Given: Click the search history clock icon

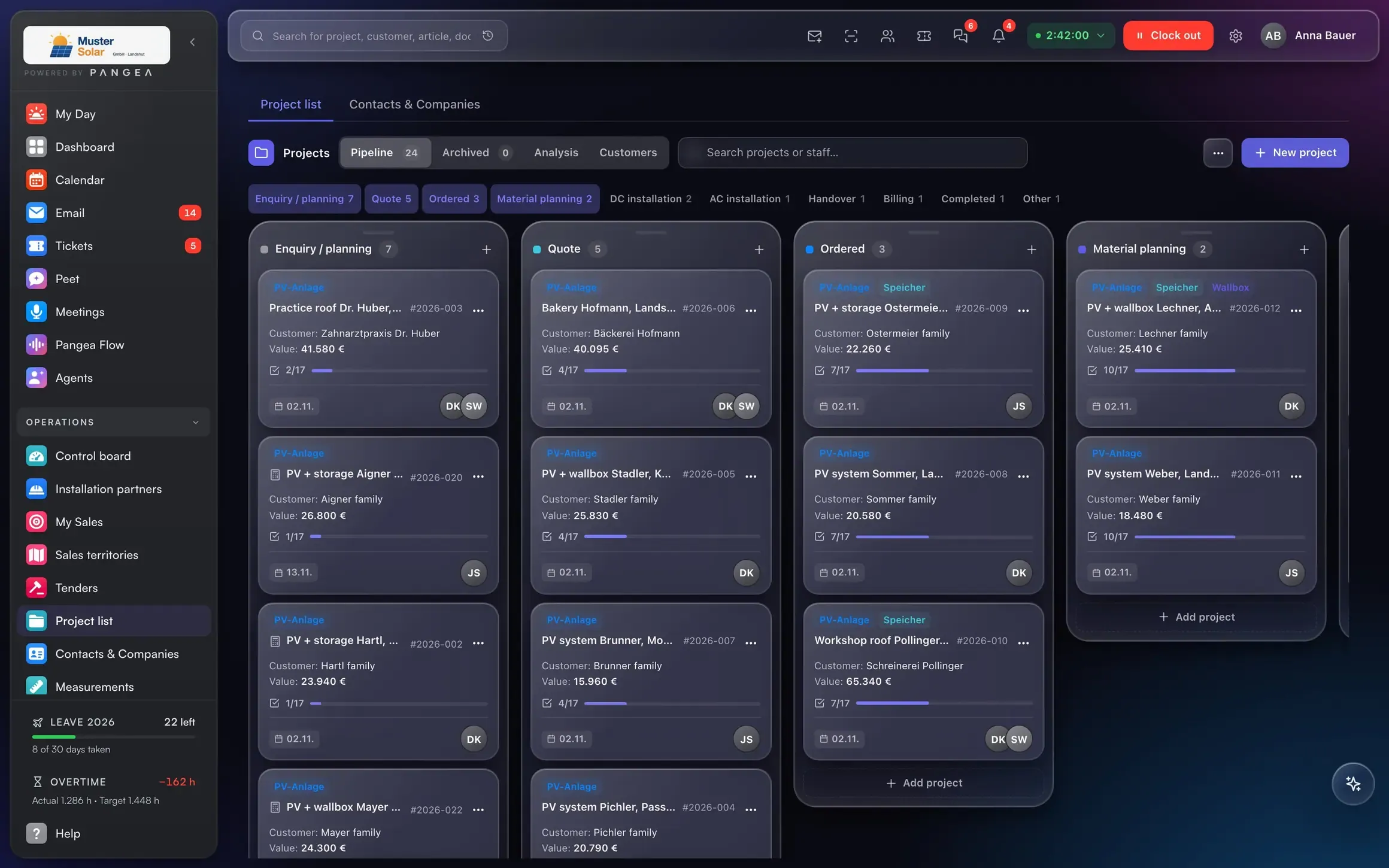Looking at the screenshot, I should point(488,36).
